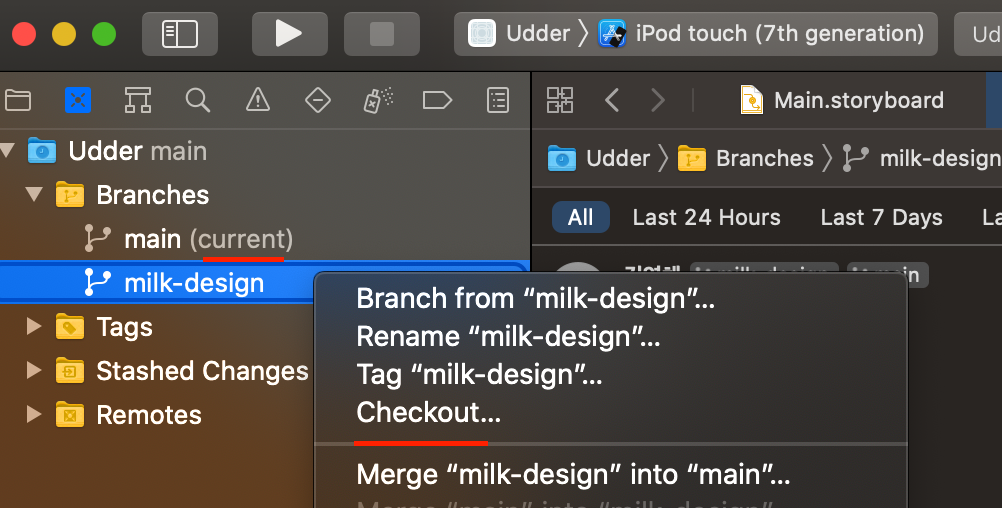The height and width of the screenshot is (508, 1002).
Task: Run the Udder scheme with Play button
Action: point(289,33)
